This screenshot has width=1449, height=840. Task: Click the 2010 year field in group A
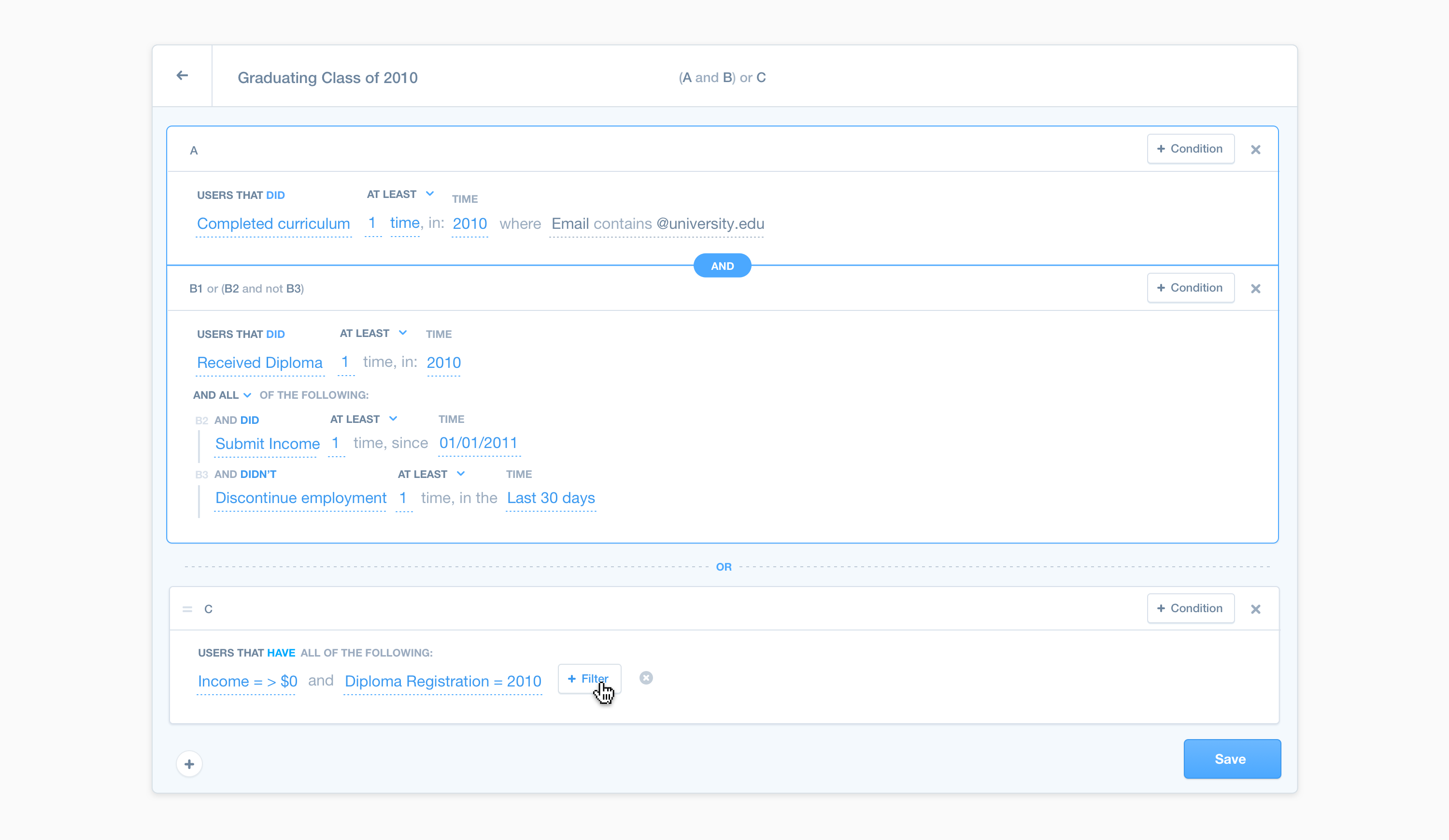pos(469,223)
